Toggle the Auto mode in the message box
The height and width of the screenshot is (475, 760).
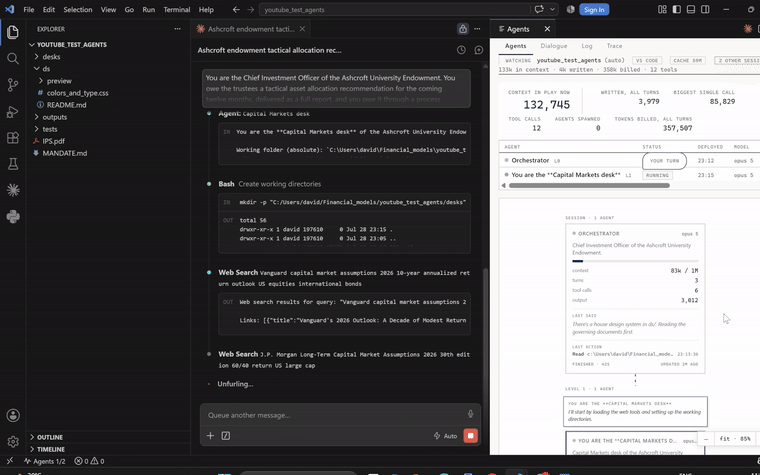click(x=445, y=436)
